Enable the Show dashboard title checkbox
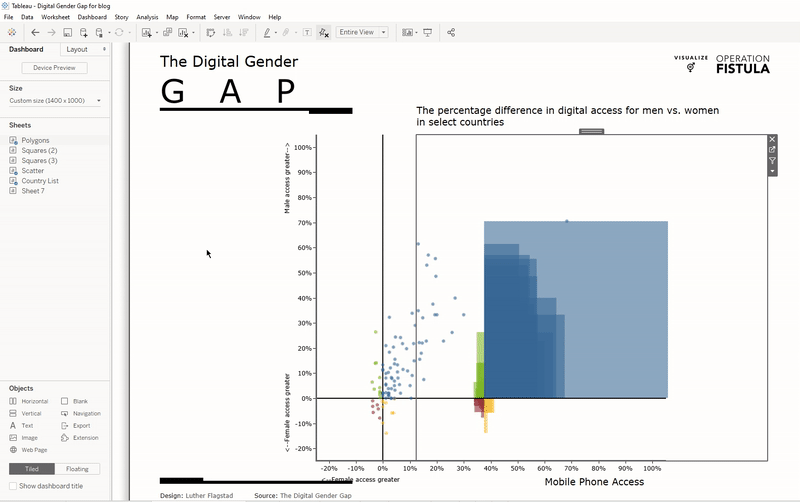The height and width of the screenshot is (502, 800). [x=13, y=486]
